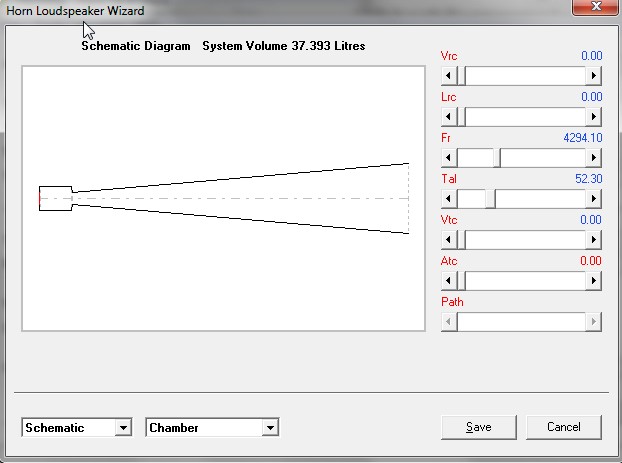Increase Fr with the right arrow
This screenshot has width=622, height=463.
click(593, 158)
